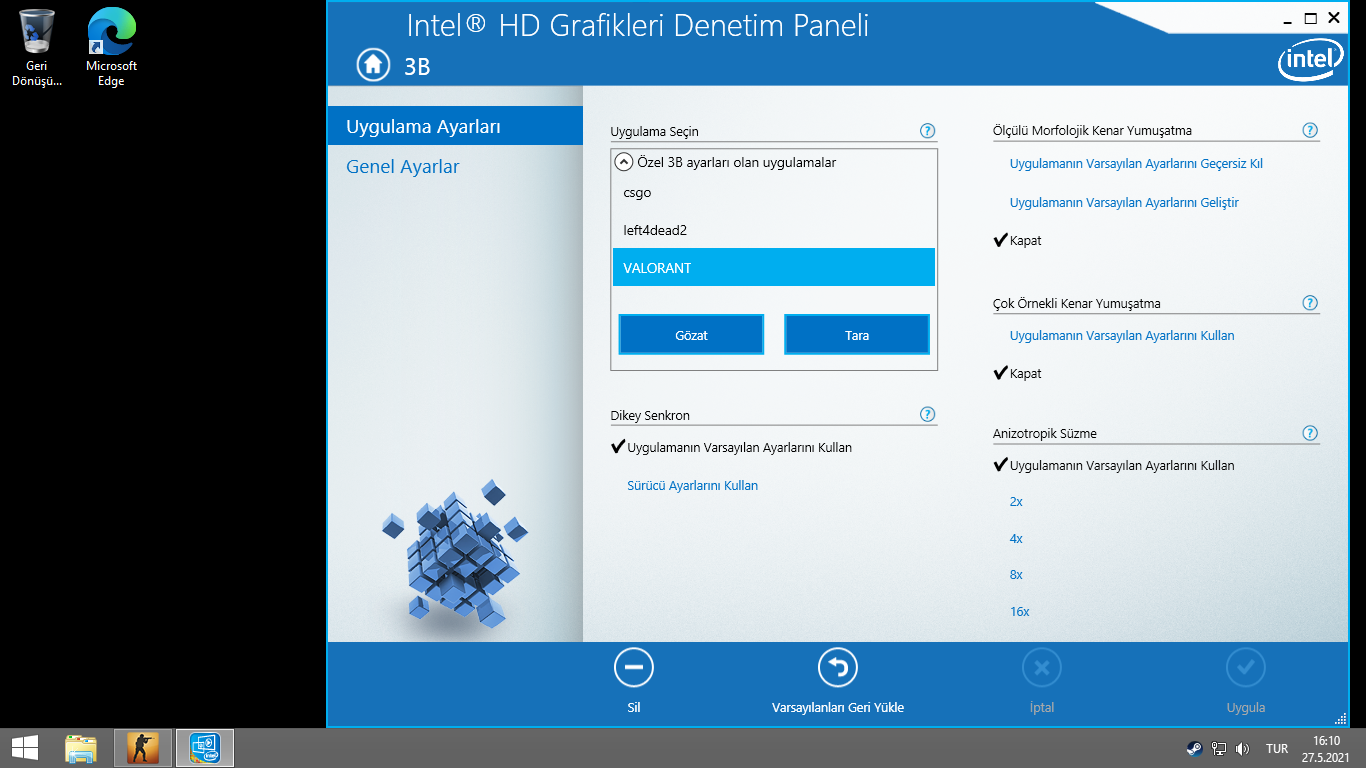This screenshot has width=1366, height=768.
Task: Click the Intel Graphics taskbar icon
Action: point(205,748)
